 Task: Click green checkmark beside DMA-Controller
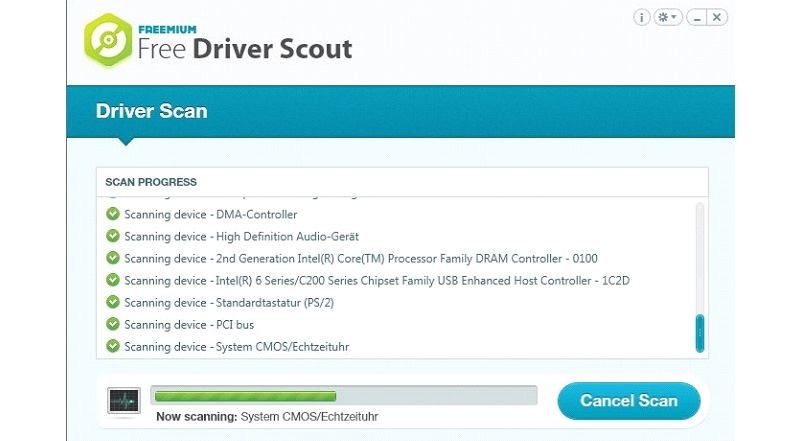point(113,214)
